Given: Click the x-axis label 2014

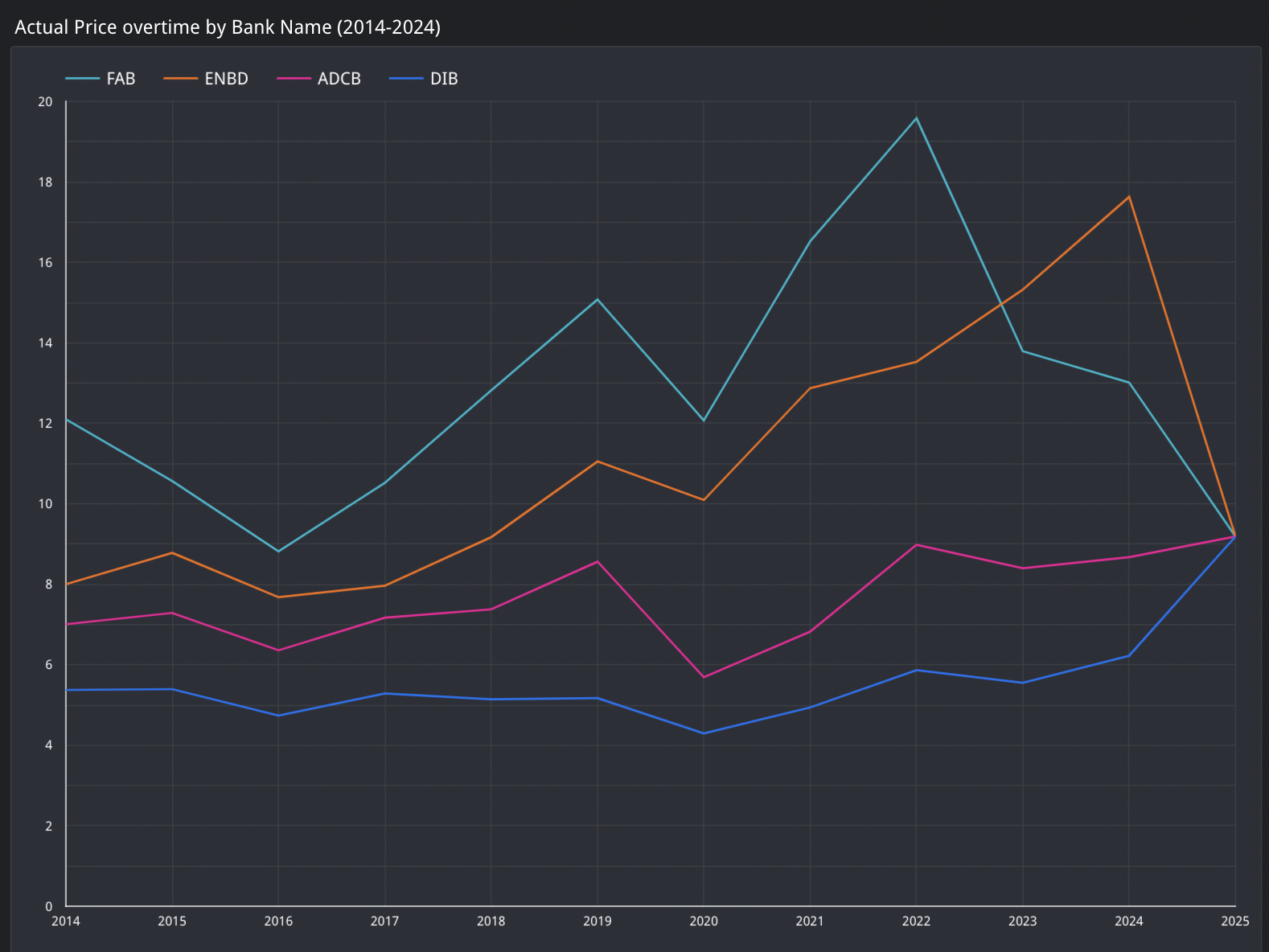Looking at the screenshot, I should tap(66, 921).
